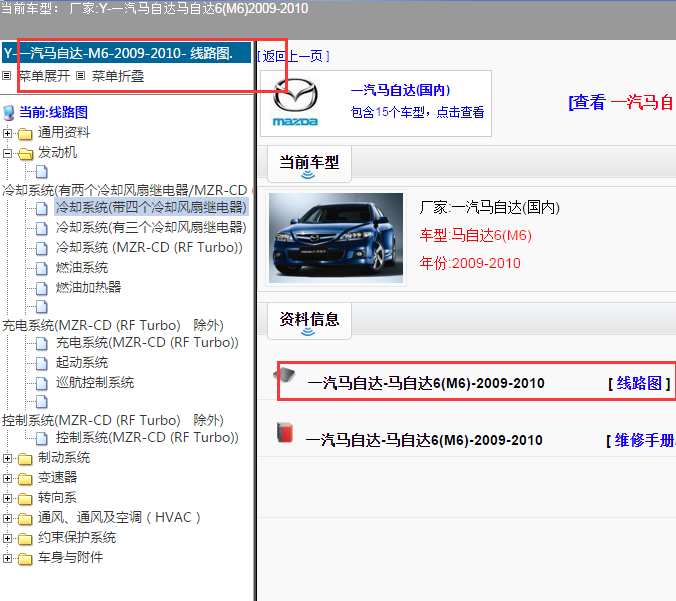Click the HVAC folder icon

click(25, 518)
